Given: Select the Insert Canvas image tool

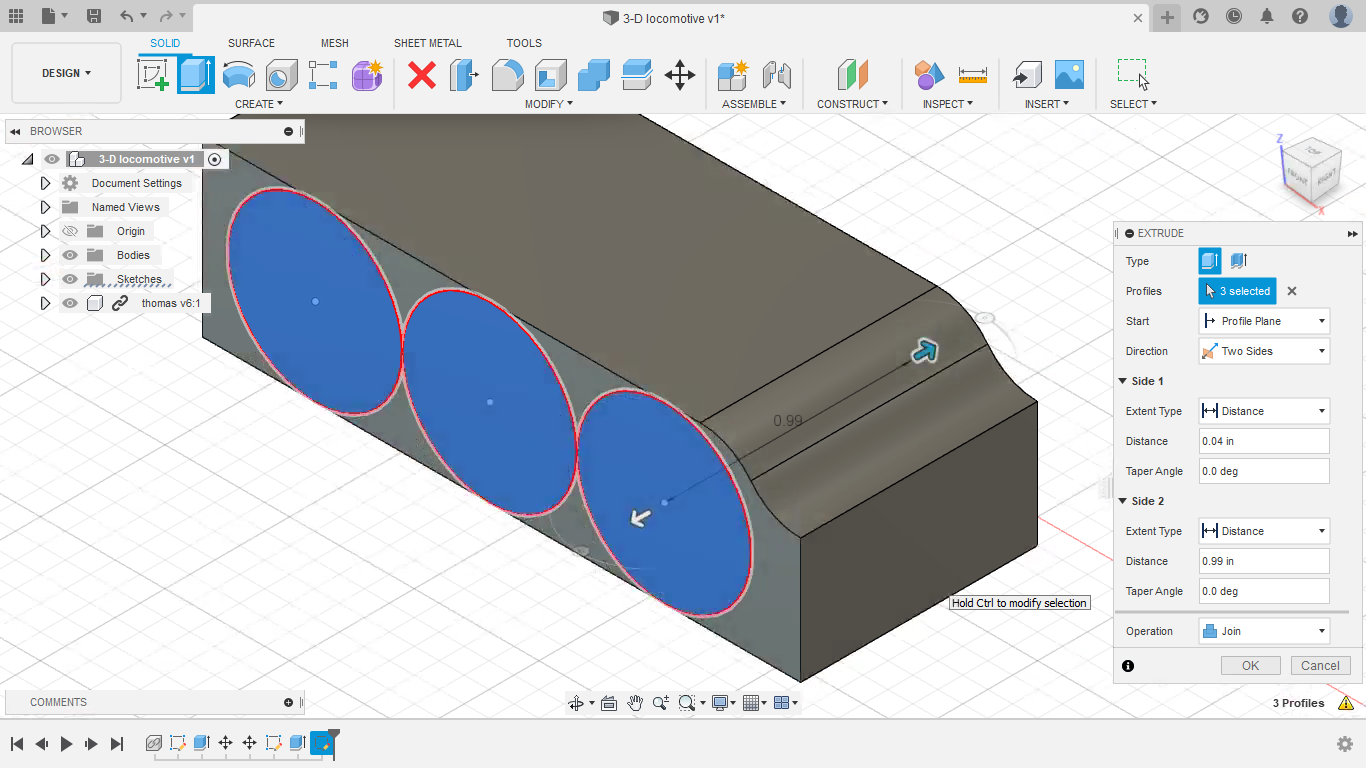Looking at the screenshot, I should (1069, 75).
